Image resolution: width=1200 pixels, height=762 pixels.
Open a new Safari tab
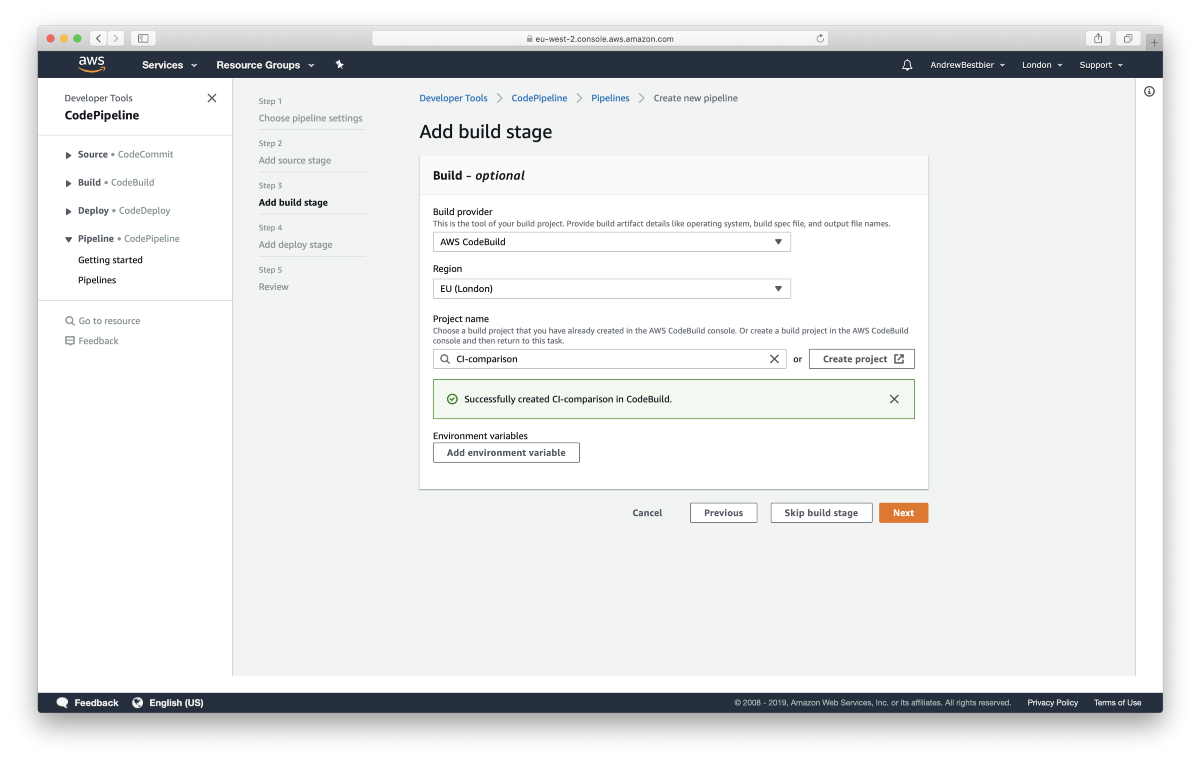coord(1154,42)
